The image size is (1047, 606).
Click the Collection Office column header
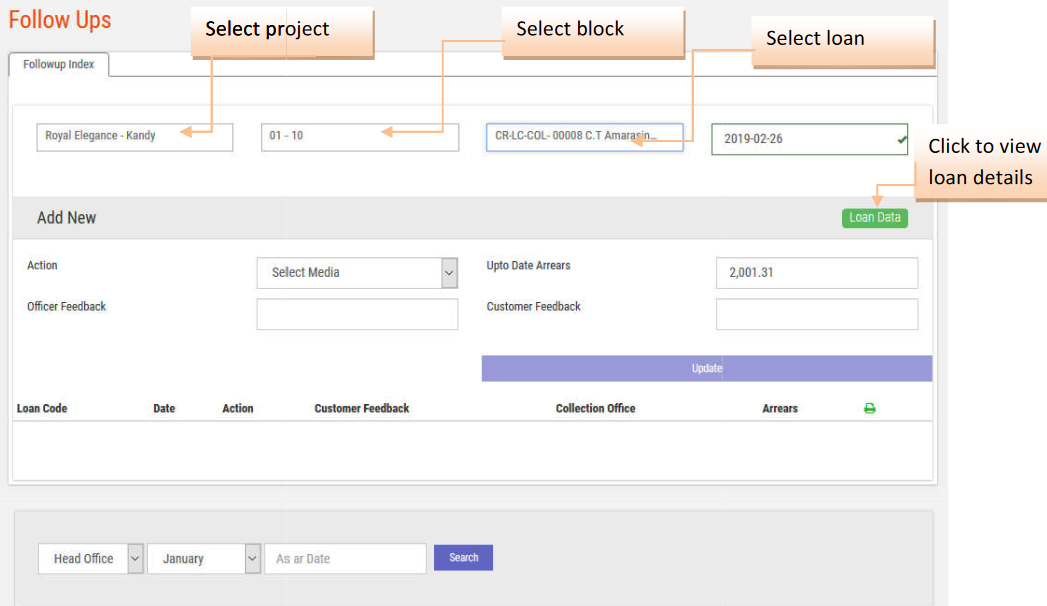point(595,409)
